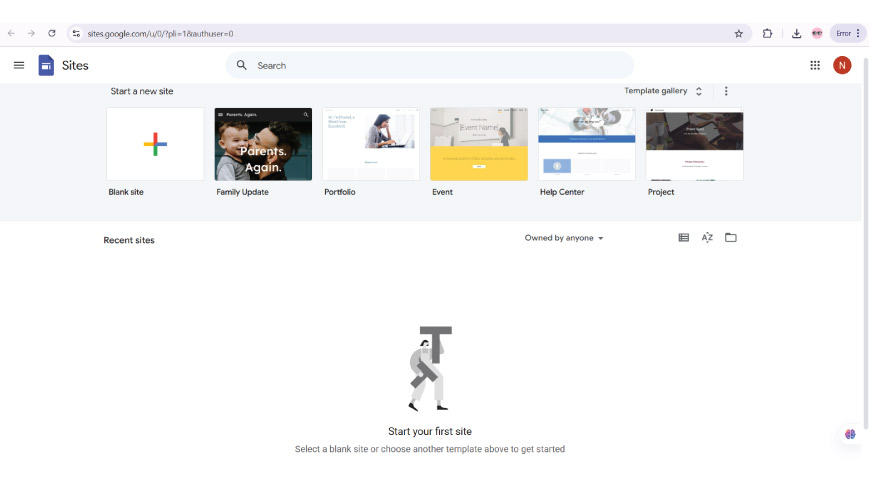This screenshot has height=483, width=869.
Task: Click the Portfolio label
Action: pyautogui.click(x=340, y=192)
